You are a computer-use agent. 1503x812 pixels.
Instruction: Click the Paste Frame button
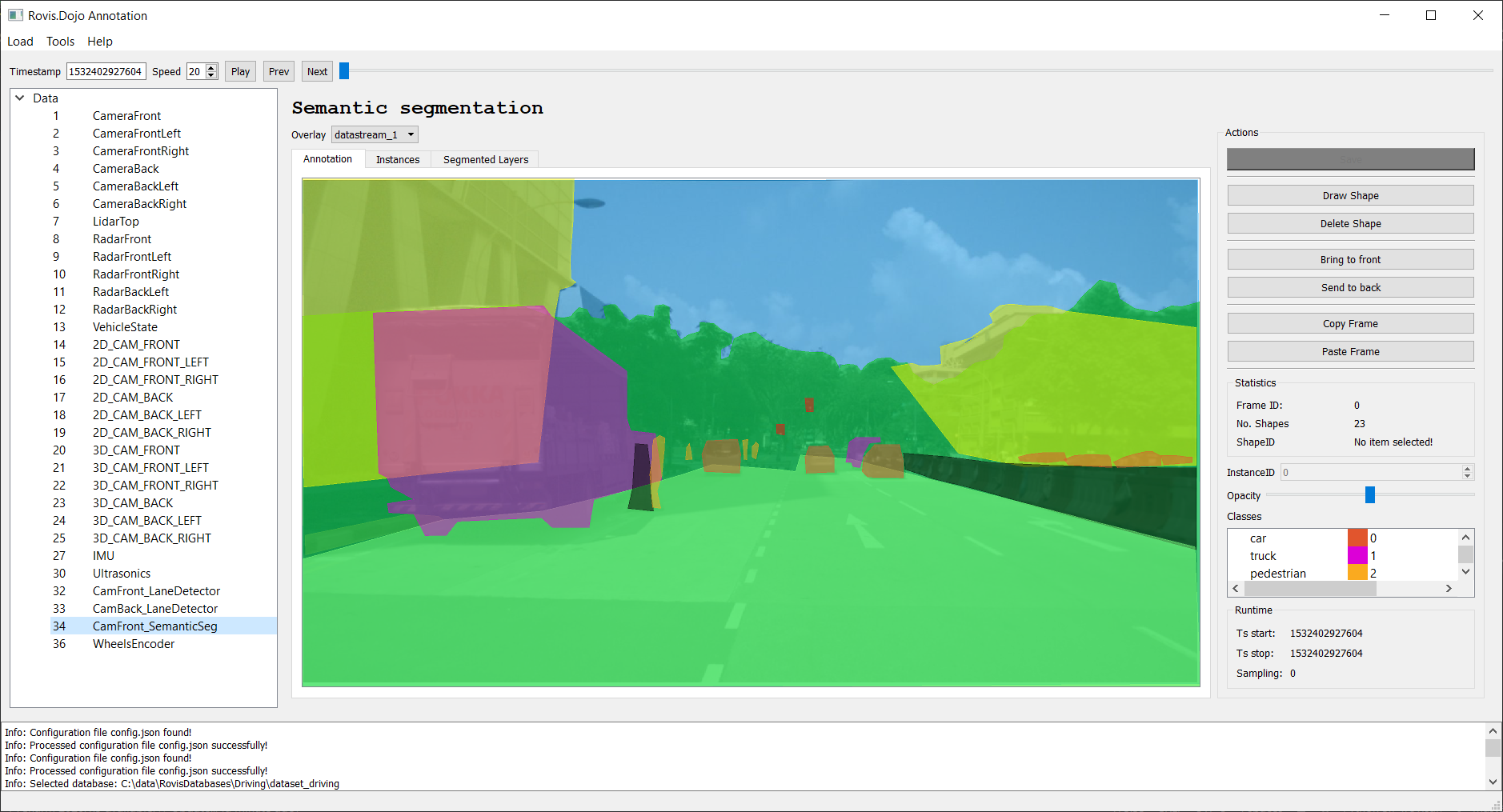click(1349, 350)
